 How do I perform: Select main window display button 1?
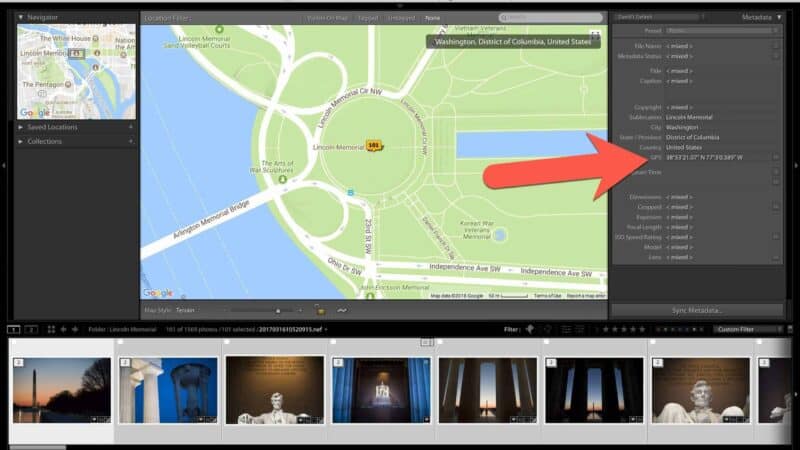click(14, 330)
